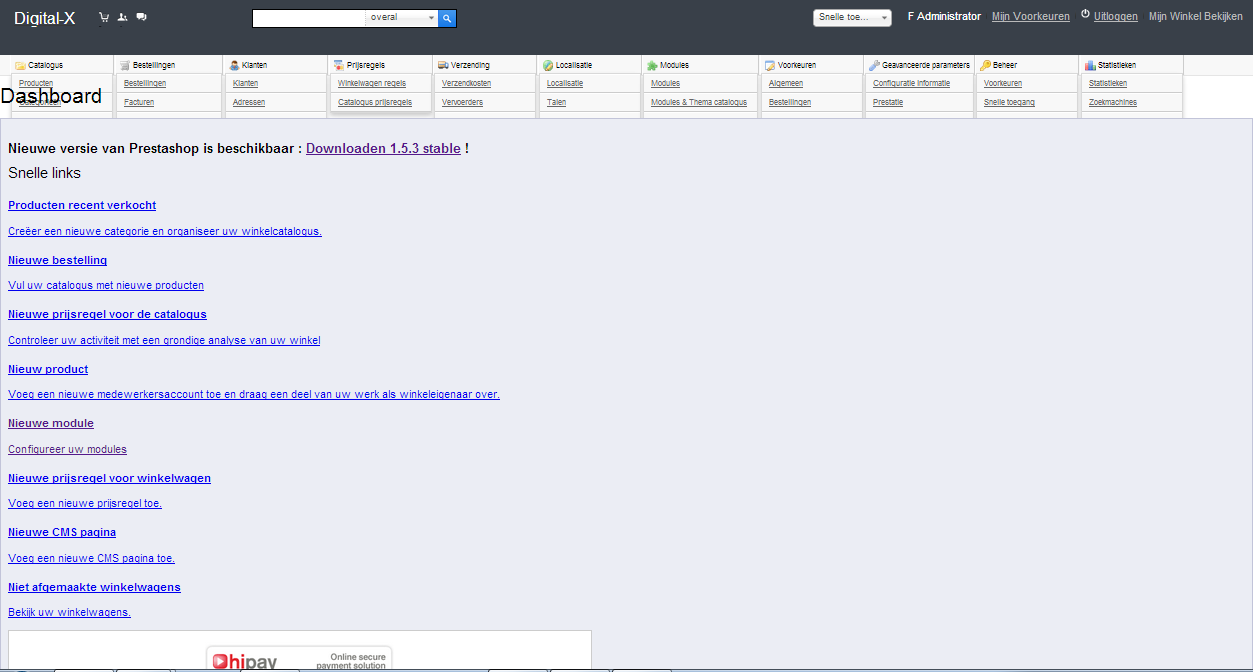1253x672 pixels.
Task: Select Modules & Thema catalogus item
Action: point(699,102)
